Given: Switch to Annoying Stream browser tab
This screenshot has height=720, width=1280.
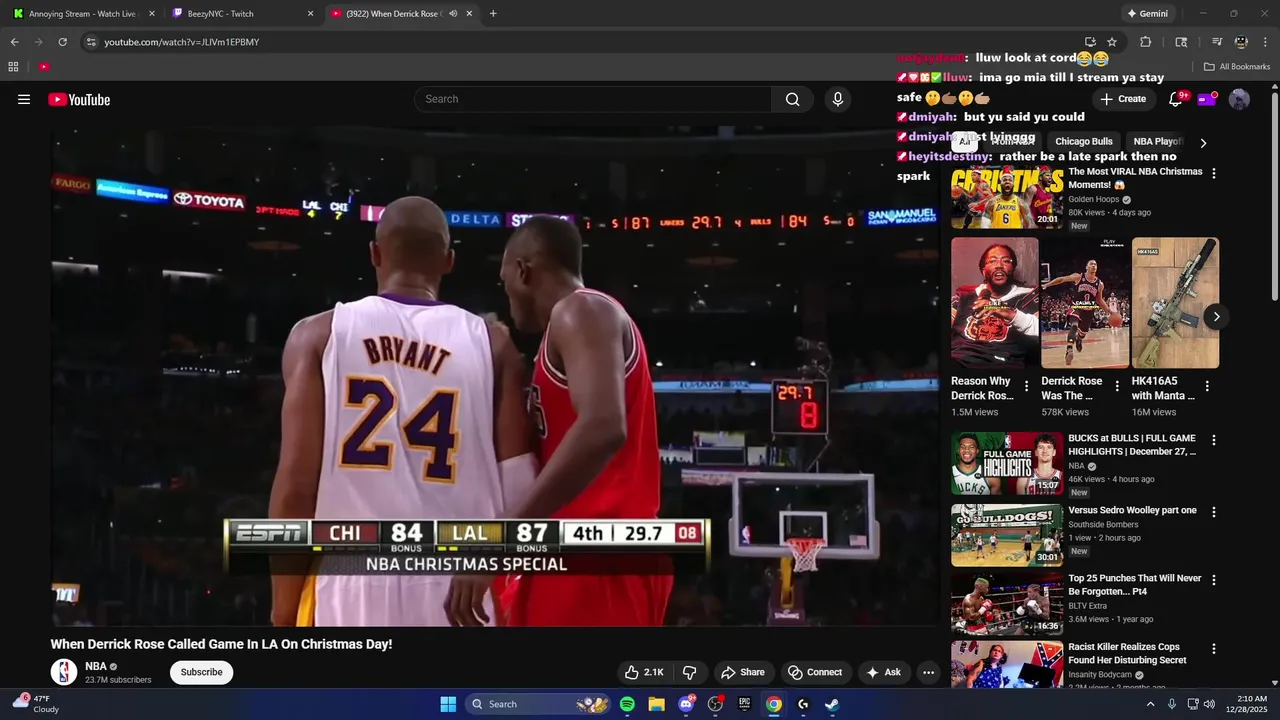Looking at the screenshot, I should 80,14.
